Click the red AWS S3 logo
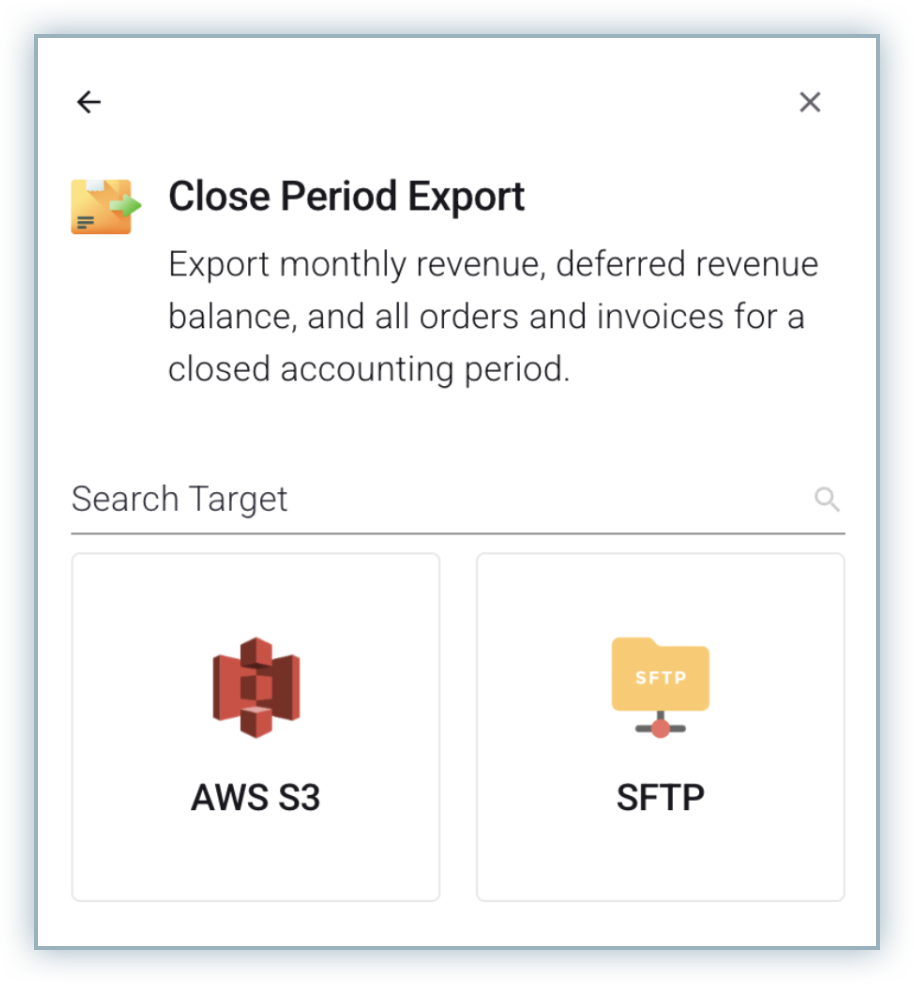Image resolution: width=914 pixels, height=984 pixels. coord(256,687)
